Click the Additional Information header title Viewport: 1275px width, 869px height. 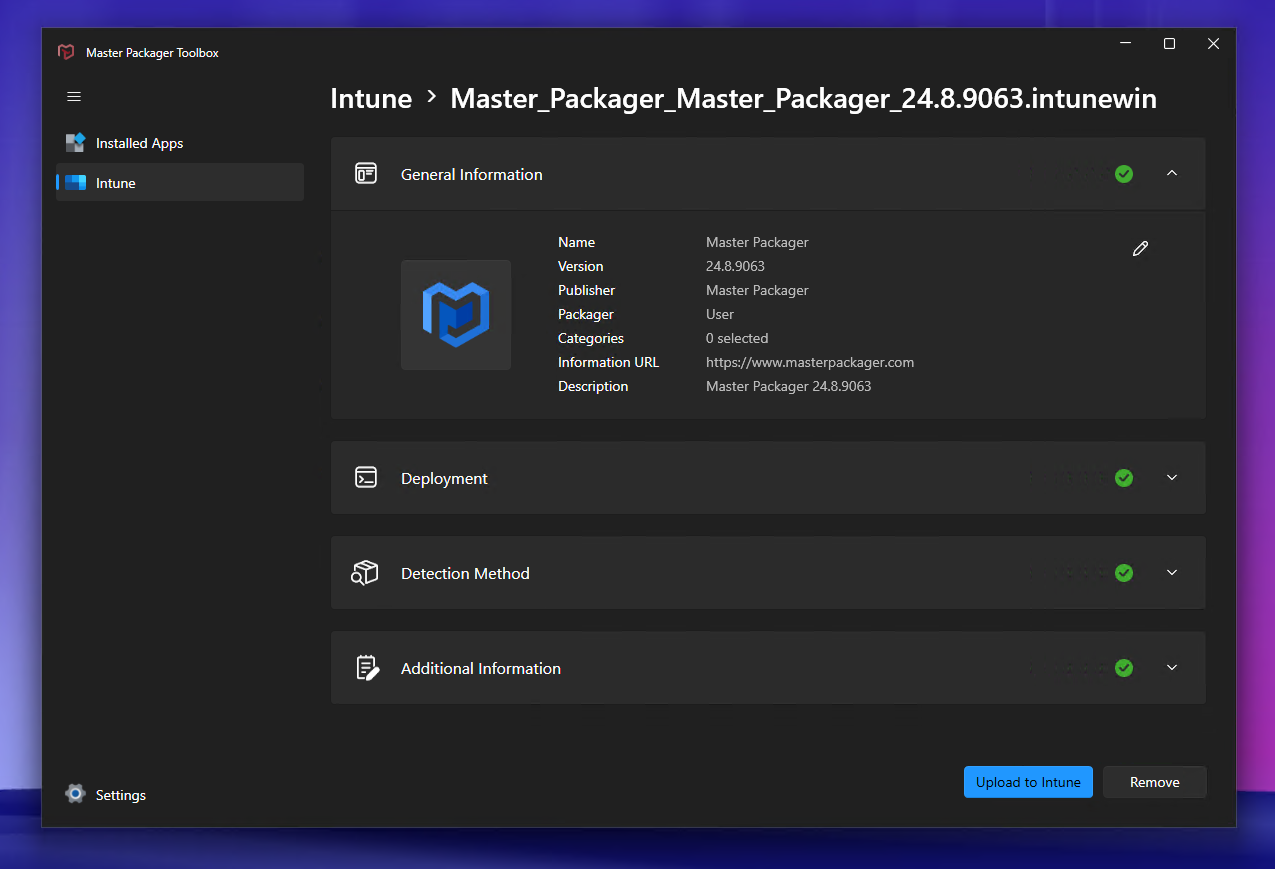pyautogui.click(x=481, y=668)
